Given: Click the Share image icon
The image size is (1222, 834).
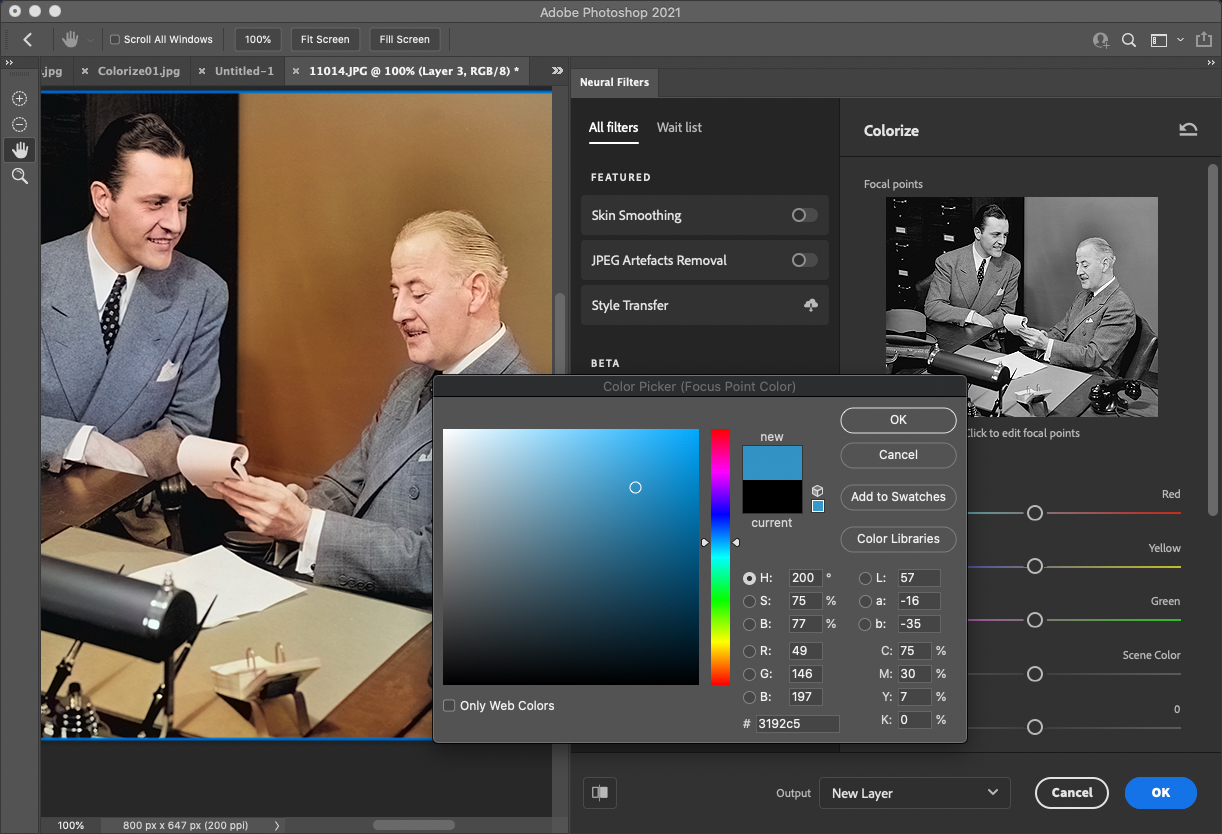Looking at the screenshot, I should (1204, 40).
